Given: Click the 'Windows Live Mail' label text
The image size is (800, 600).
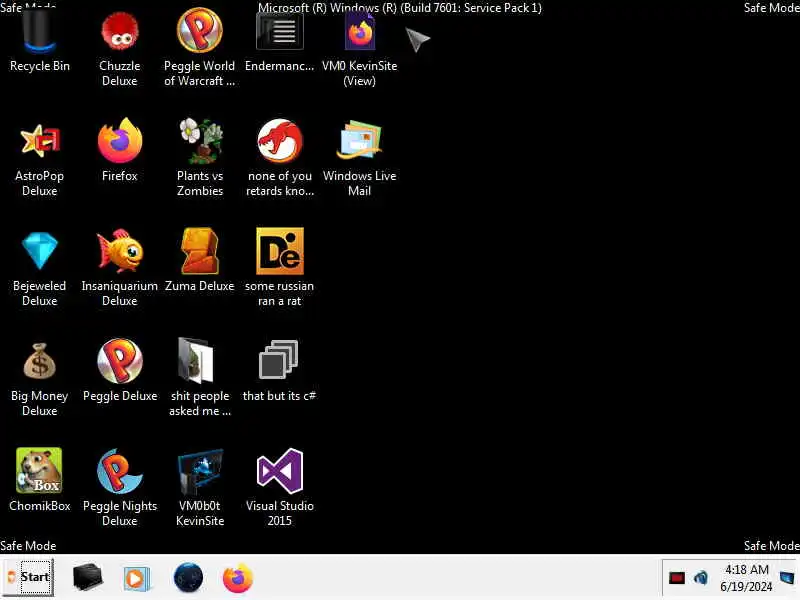Looking at the screenshot, I should [x=360, y=183].
